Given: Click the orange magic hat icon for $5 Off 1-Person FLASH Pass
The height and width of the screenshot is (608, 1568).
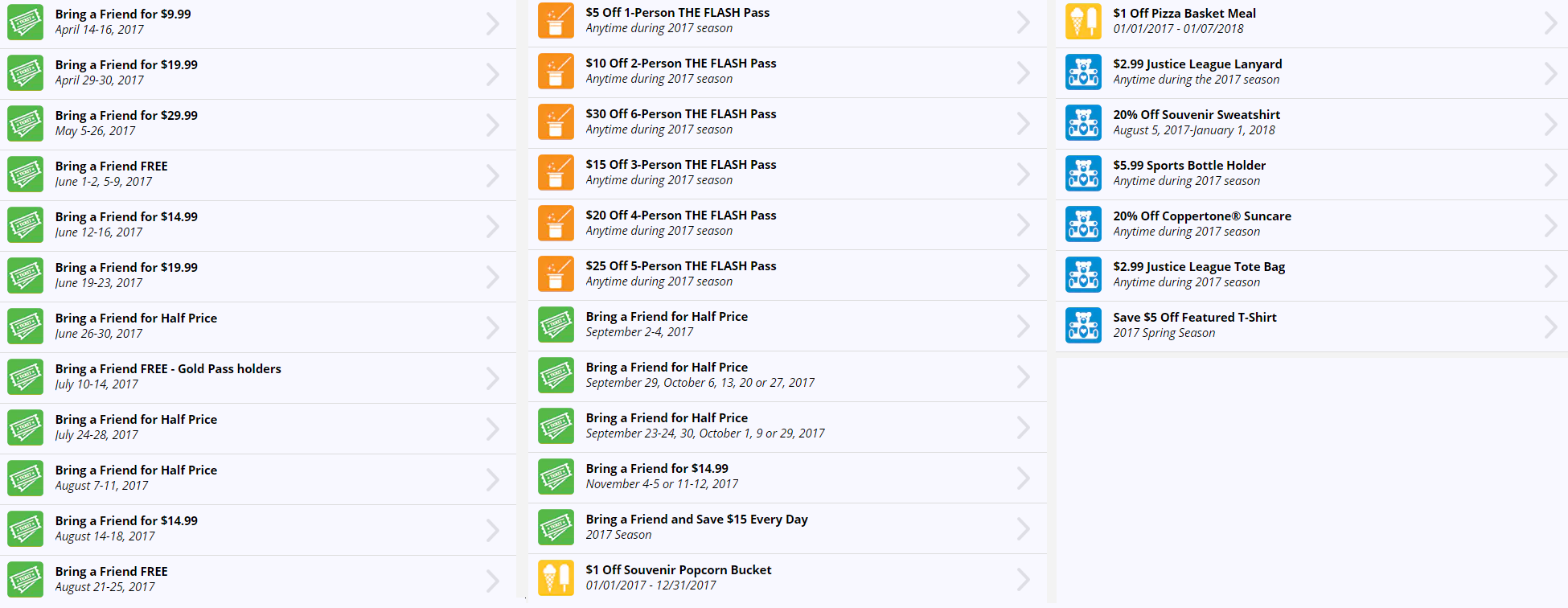Looking at the screenshot, I should point(556,21).
